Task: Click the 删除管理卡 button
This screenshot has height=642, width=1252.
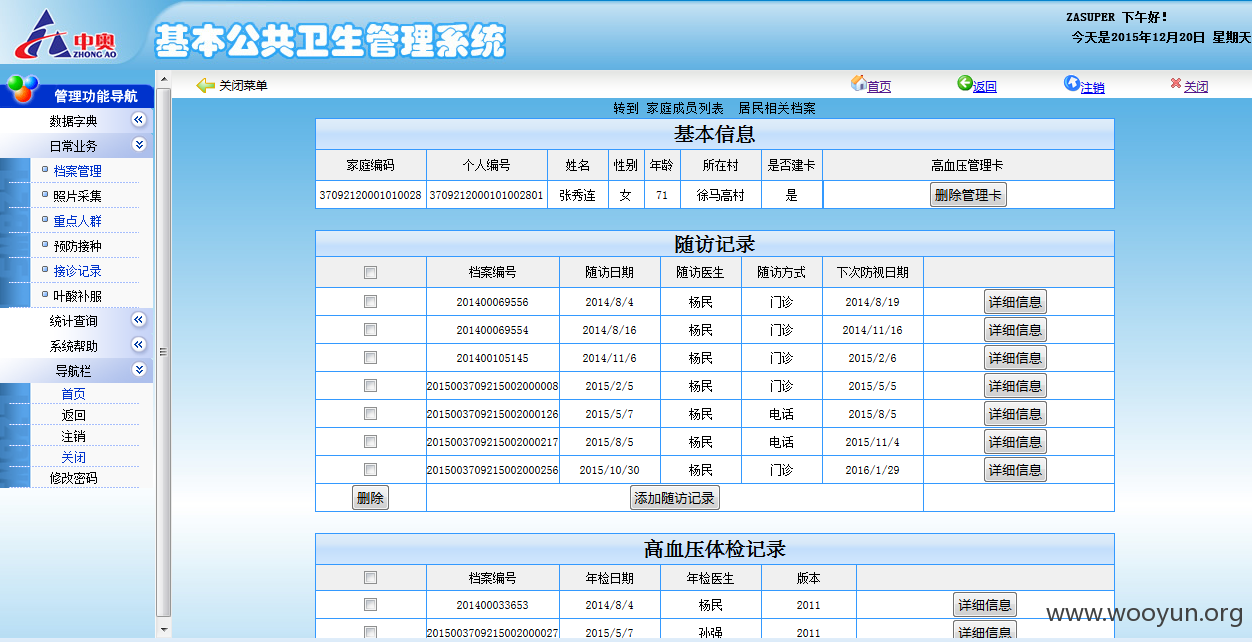Action: 968,195
